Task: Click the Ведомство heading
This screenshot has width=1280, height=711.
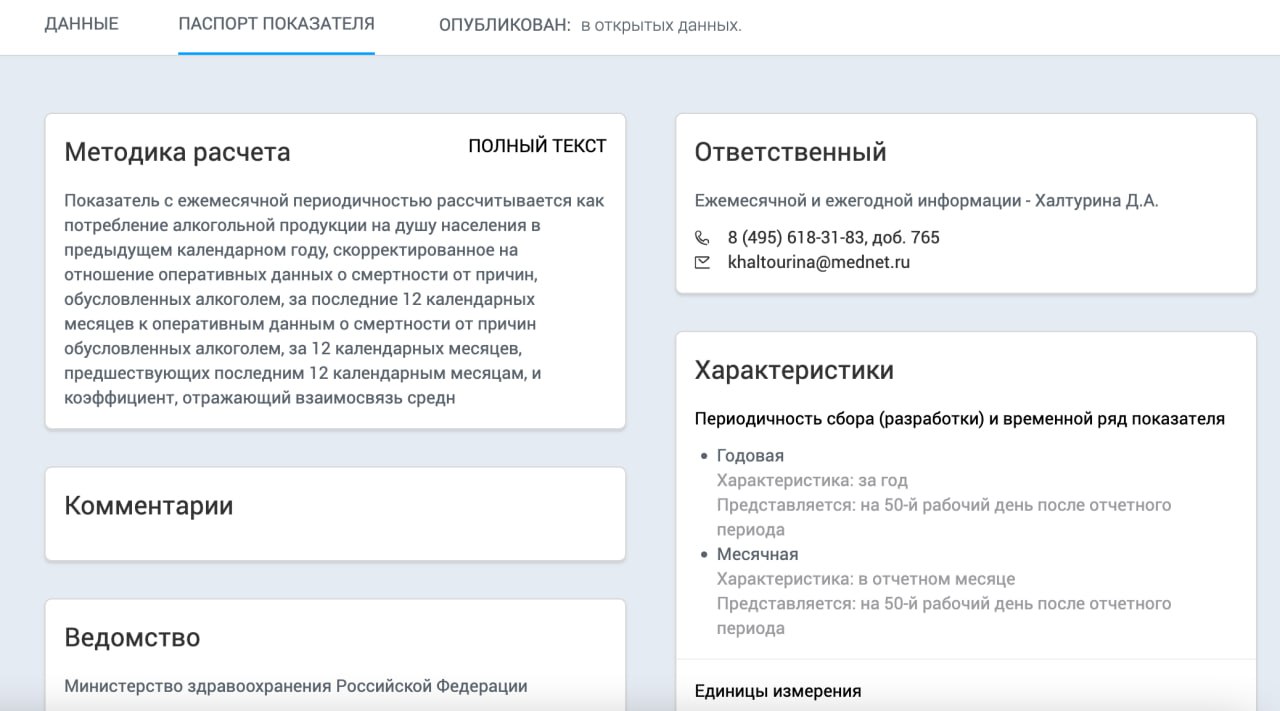Action: [132, 638]
